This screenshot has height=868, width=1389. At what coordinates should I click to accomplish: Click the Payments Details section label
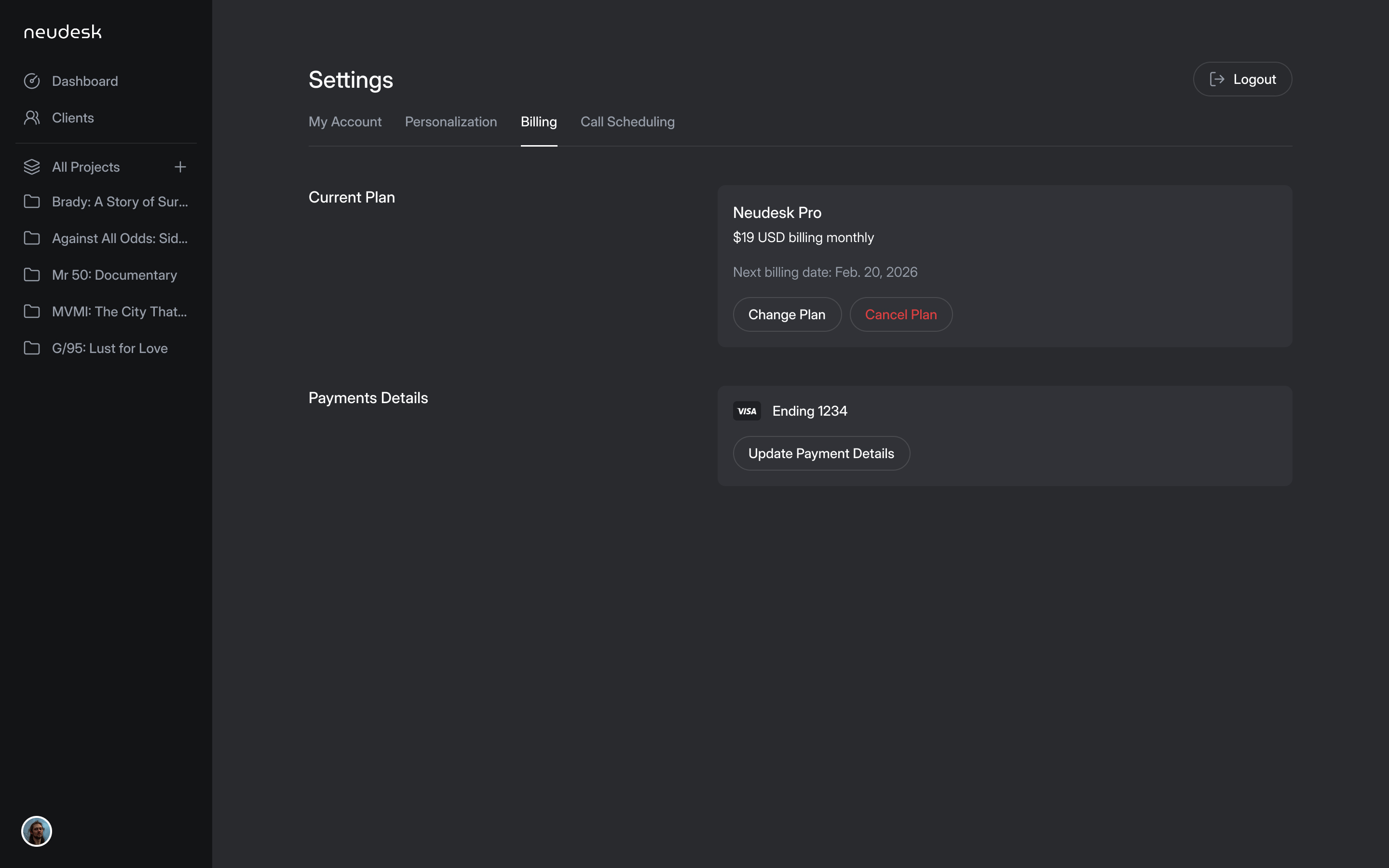[368, 398]
